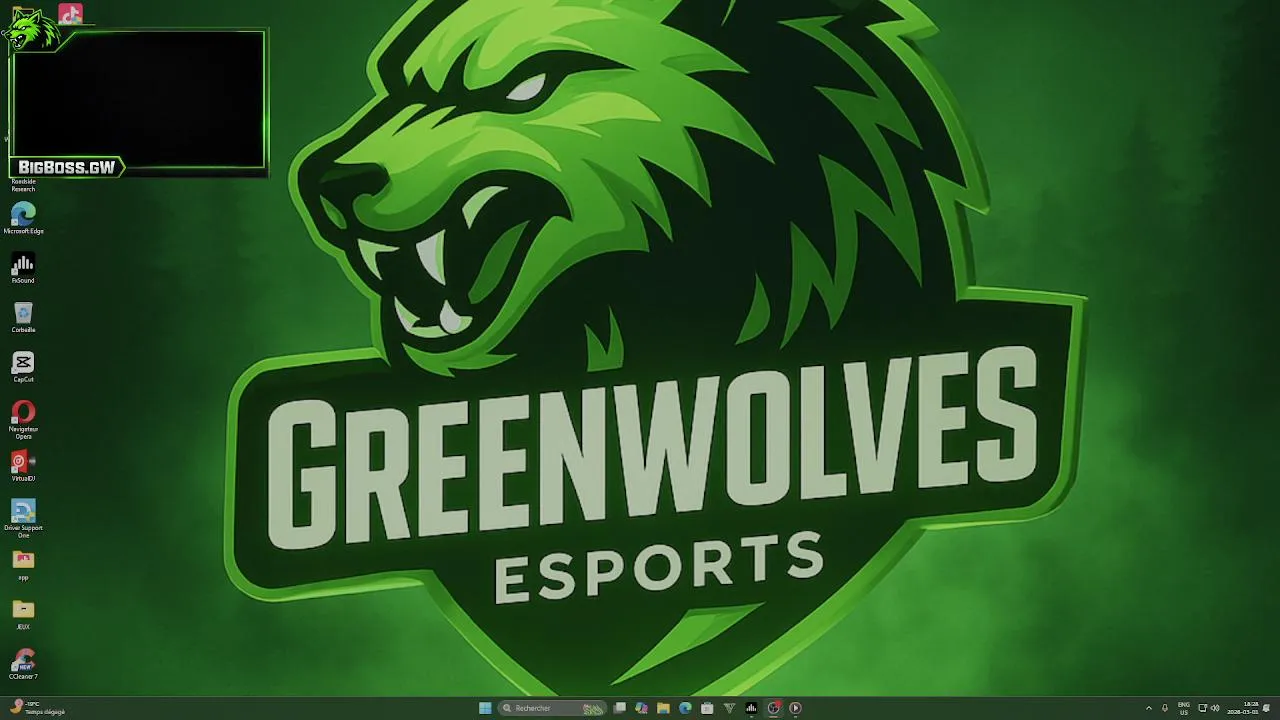Viewport: 1280px width, 720px height.
Task: Switch to the active recording app icon
Action: (x=773, y=708)
